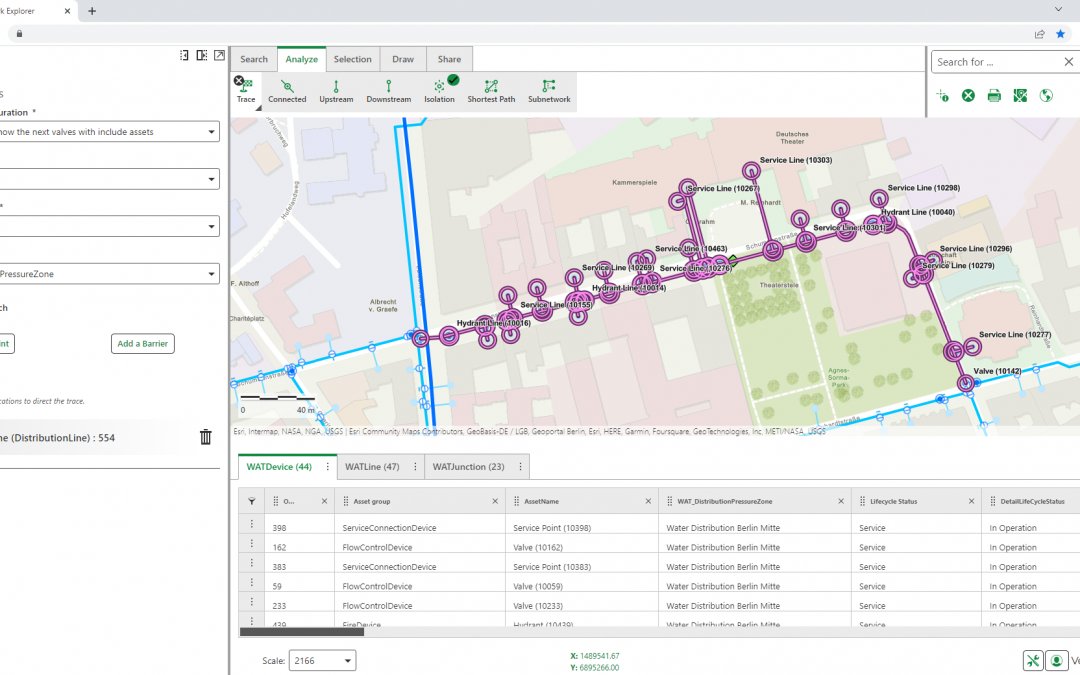Delete the DistributionLine 554 starting point

click(x=205, y=437)
